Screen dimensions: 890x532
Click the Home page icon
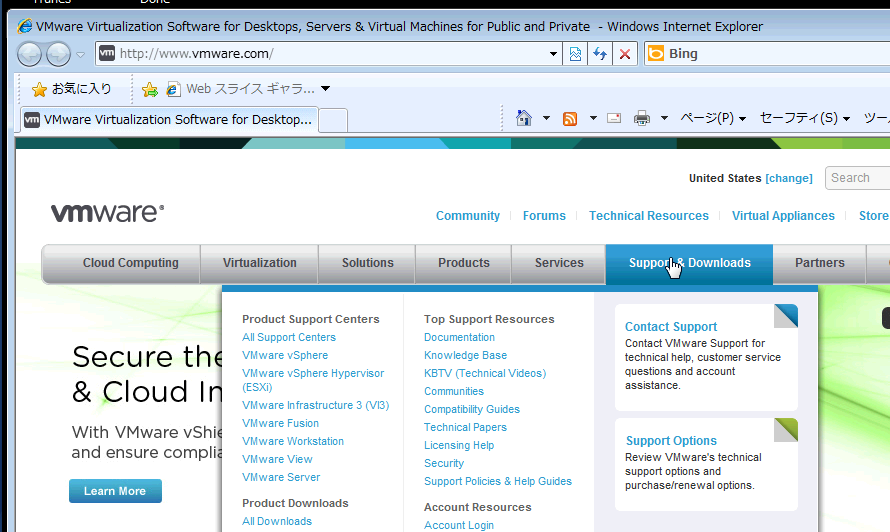point(524,118)
